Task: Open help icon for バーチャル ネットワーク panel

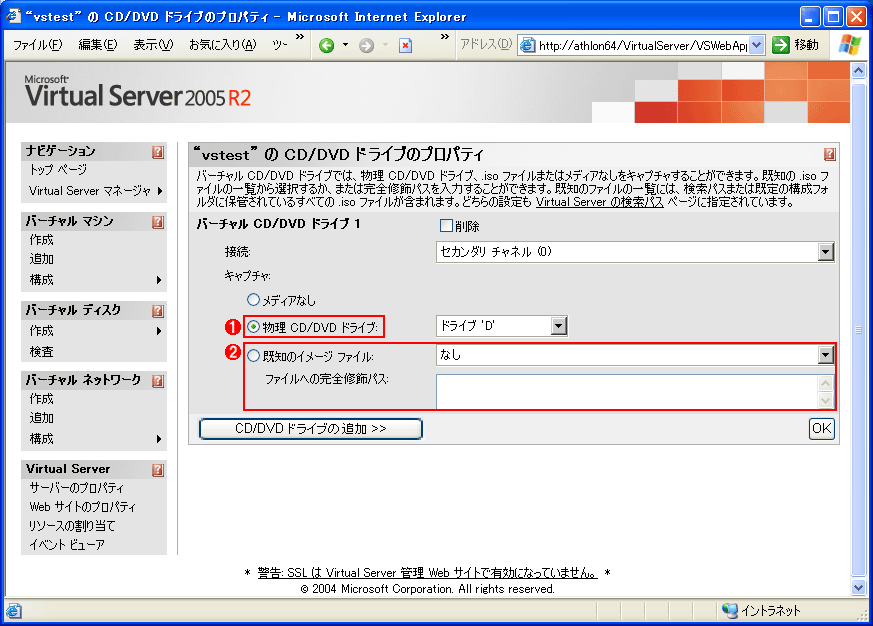Action: tap(158, 380)
